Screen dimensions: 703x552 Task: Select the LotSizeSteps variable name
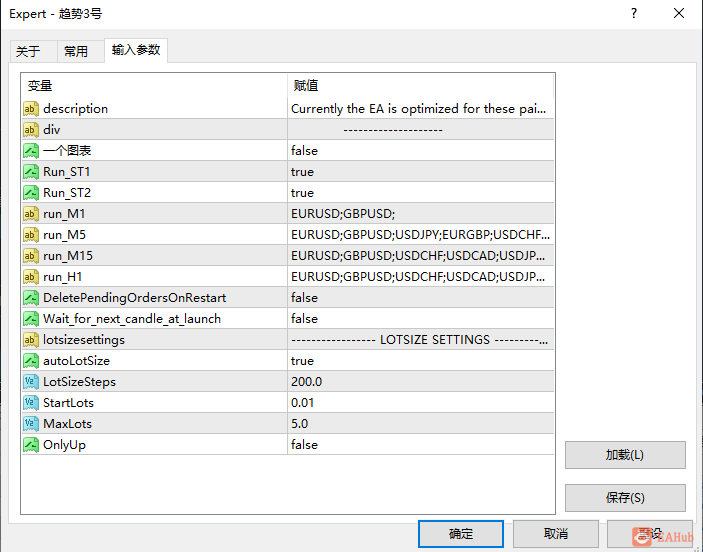[79, 382]
